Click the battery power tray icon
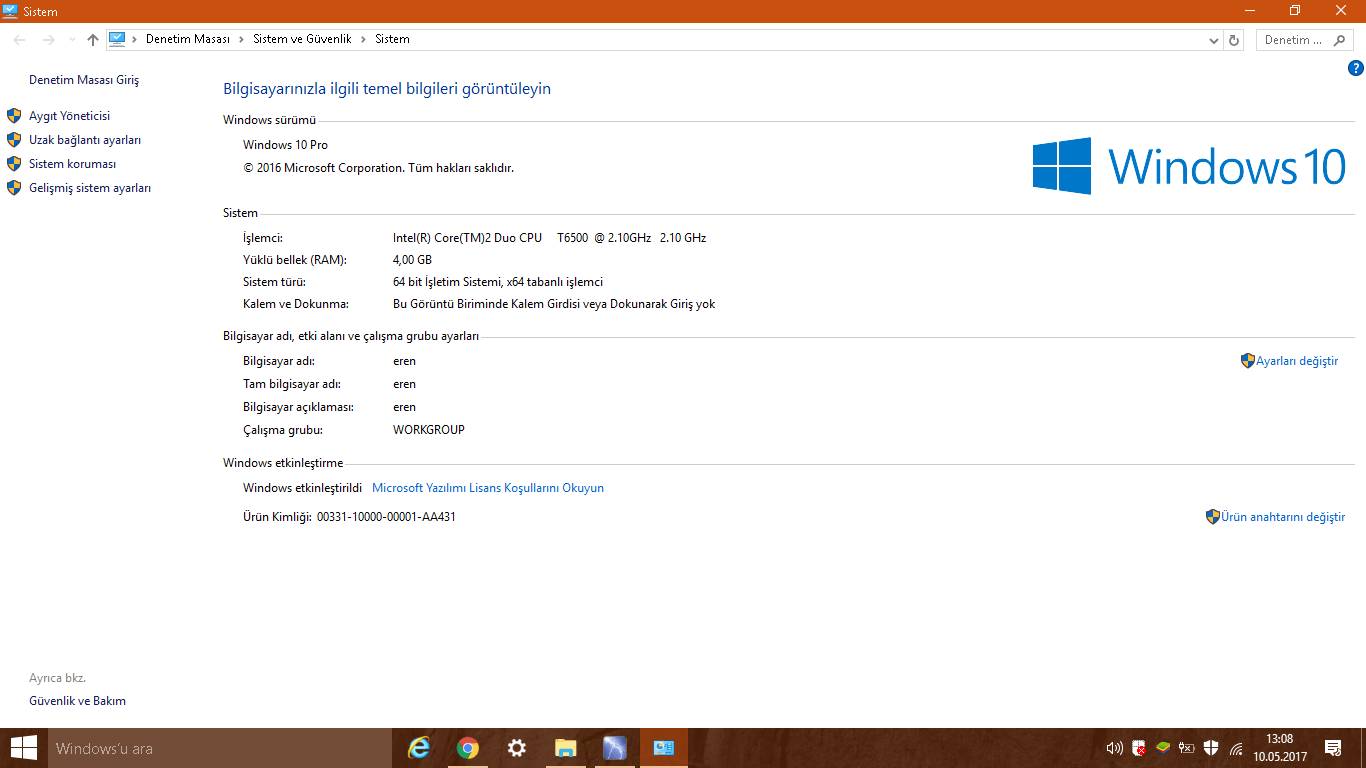The height and width of the screenshot is (768, 1366). (1187, 747)
